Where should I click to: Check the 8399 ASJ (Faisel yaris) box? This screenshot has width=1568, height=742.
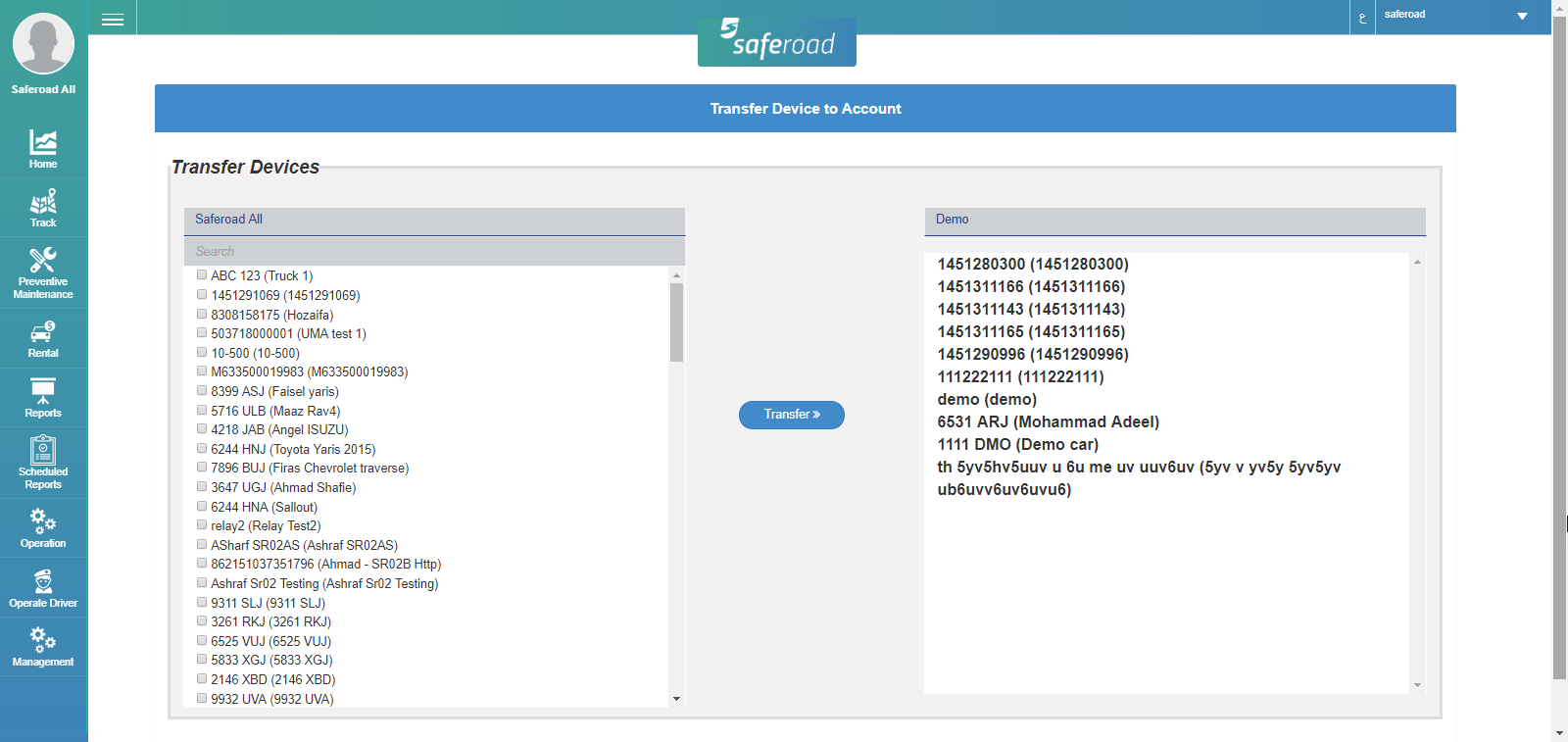[x=202, y=390]
